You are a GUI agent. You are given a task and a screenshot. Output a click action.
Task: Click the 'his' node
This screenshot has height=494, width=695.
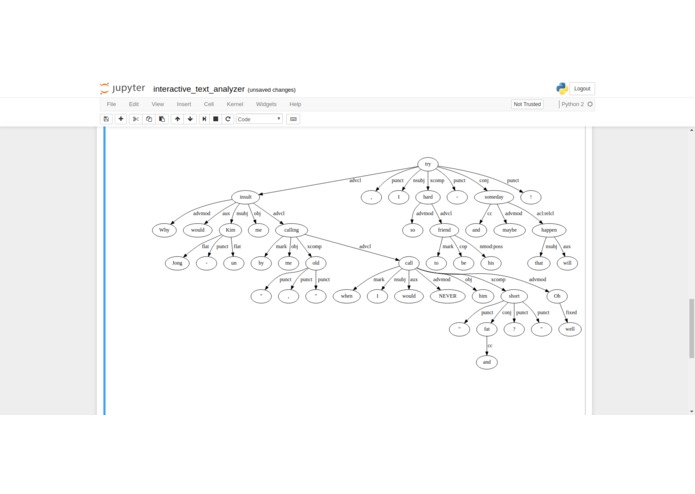click(491, 263)
